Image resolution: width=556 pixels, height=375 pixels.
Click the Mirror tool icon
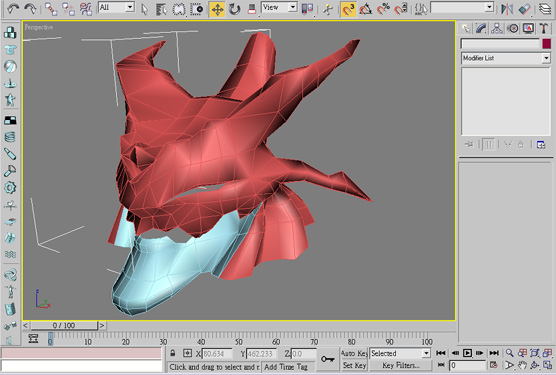click(x=507, y=9)
